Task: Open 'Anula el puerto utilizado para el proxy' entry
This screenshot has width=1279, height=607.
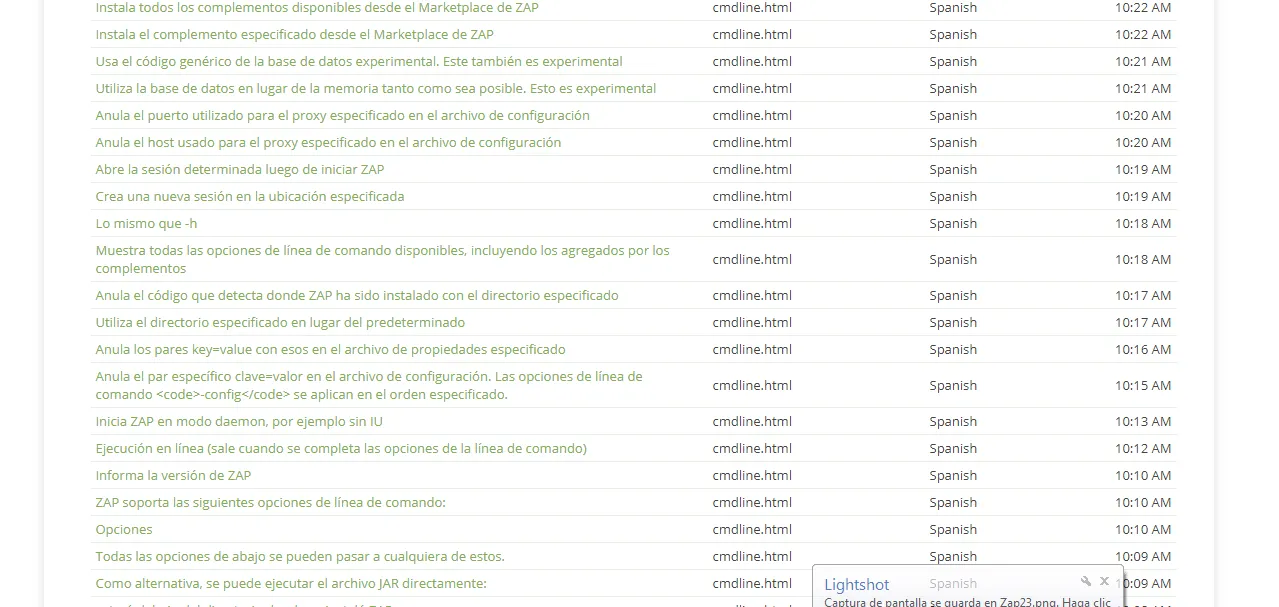Action: [x=343, y=115]
